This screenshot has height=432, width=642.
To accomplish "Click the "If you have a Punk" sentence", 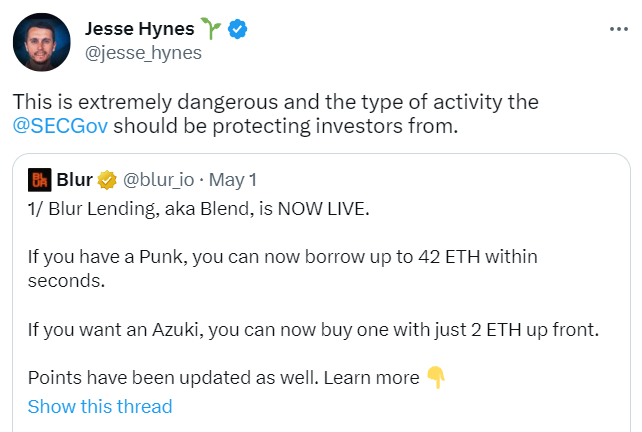I will [x=282, y=257].
